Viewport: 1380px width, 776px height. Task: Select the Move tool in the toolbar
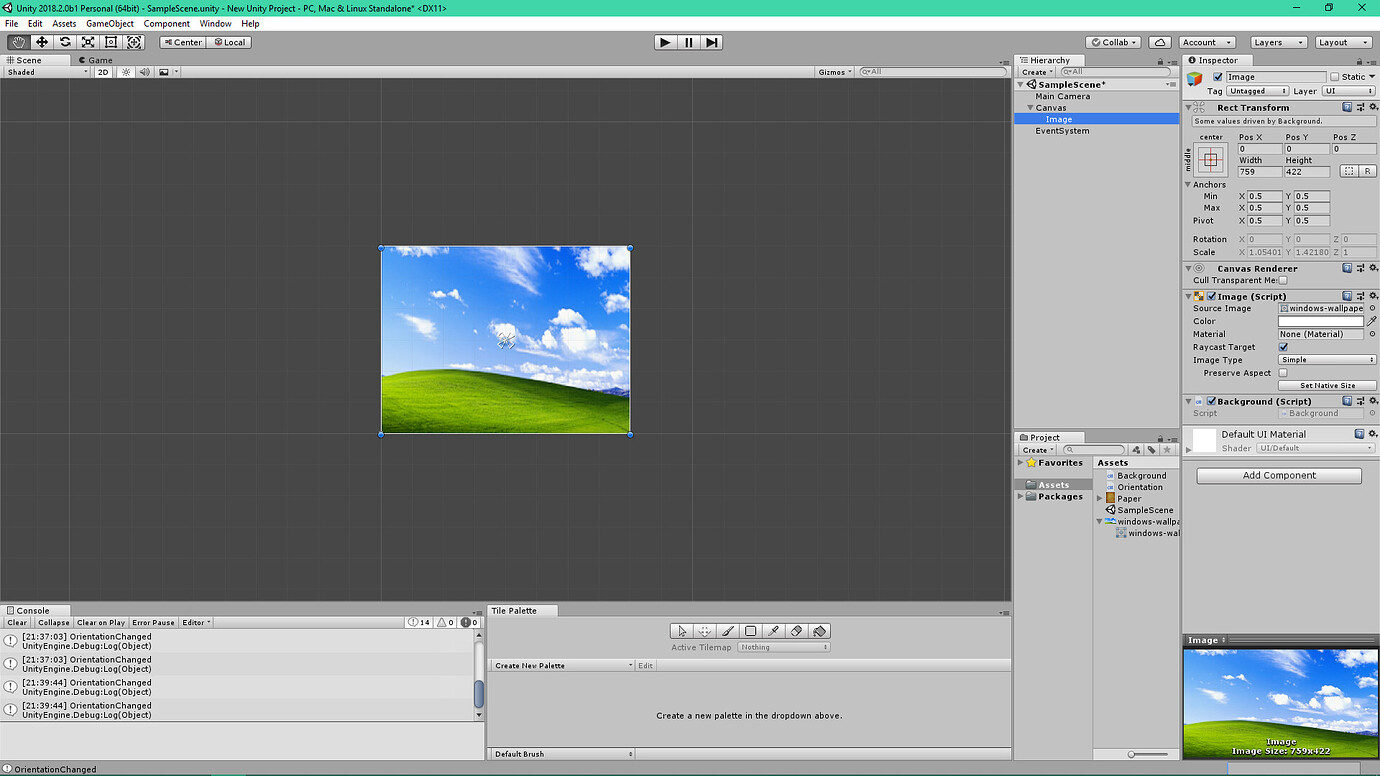click(41, 42)
